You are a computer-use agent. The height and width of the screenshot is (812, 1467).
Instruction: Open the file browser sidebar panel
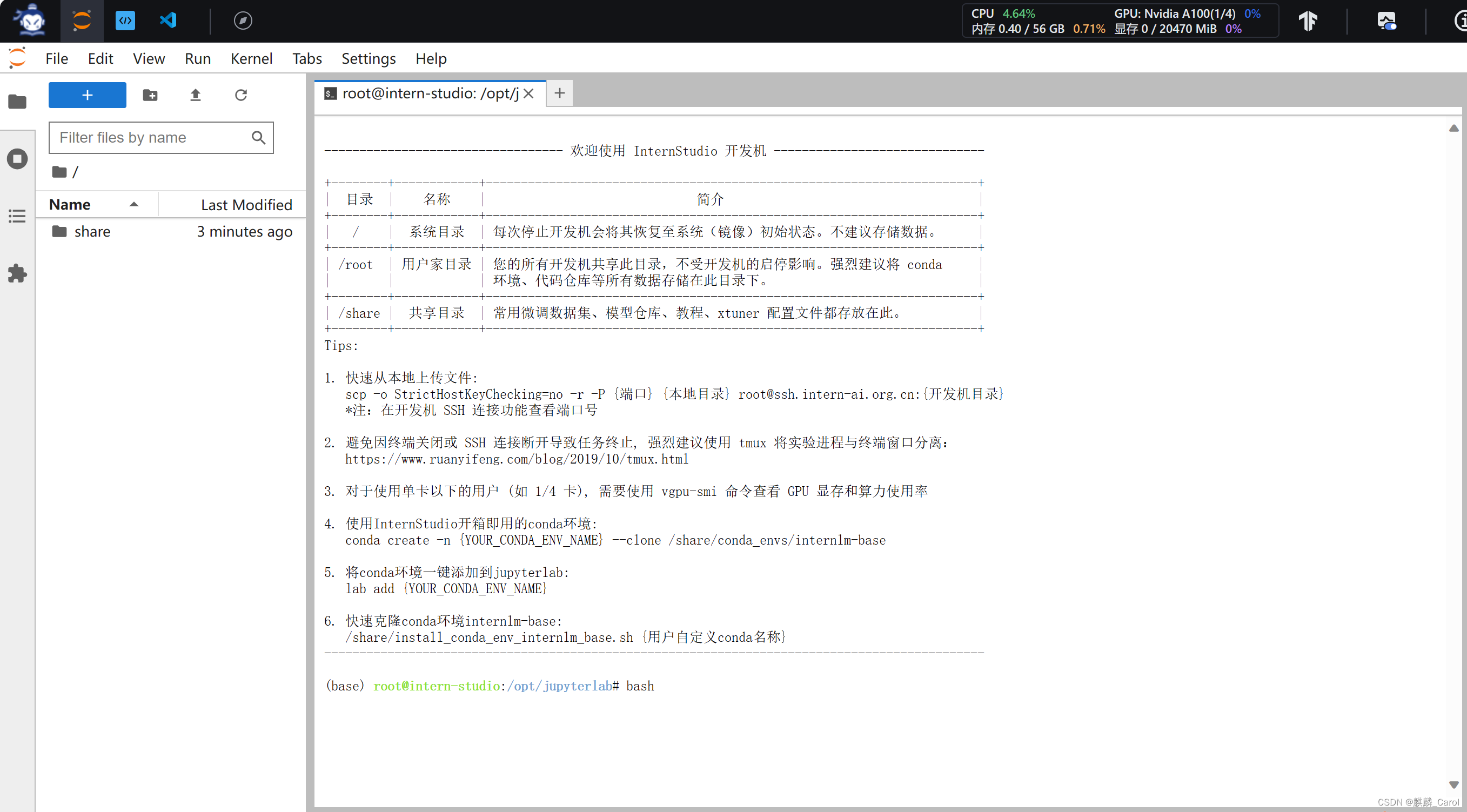(17, 102)
